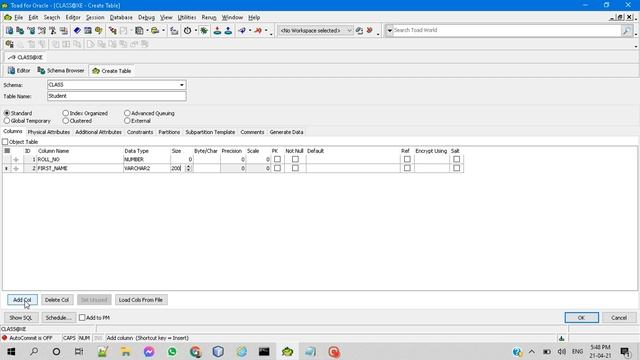Select the Advanced Queuing radio option
The image size is (640, 360).
[x=127, y=113]
